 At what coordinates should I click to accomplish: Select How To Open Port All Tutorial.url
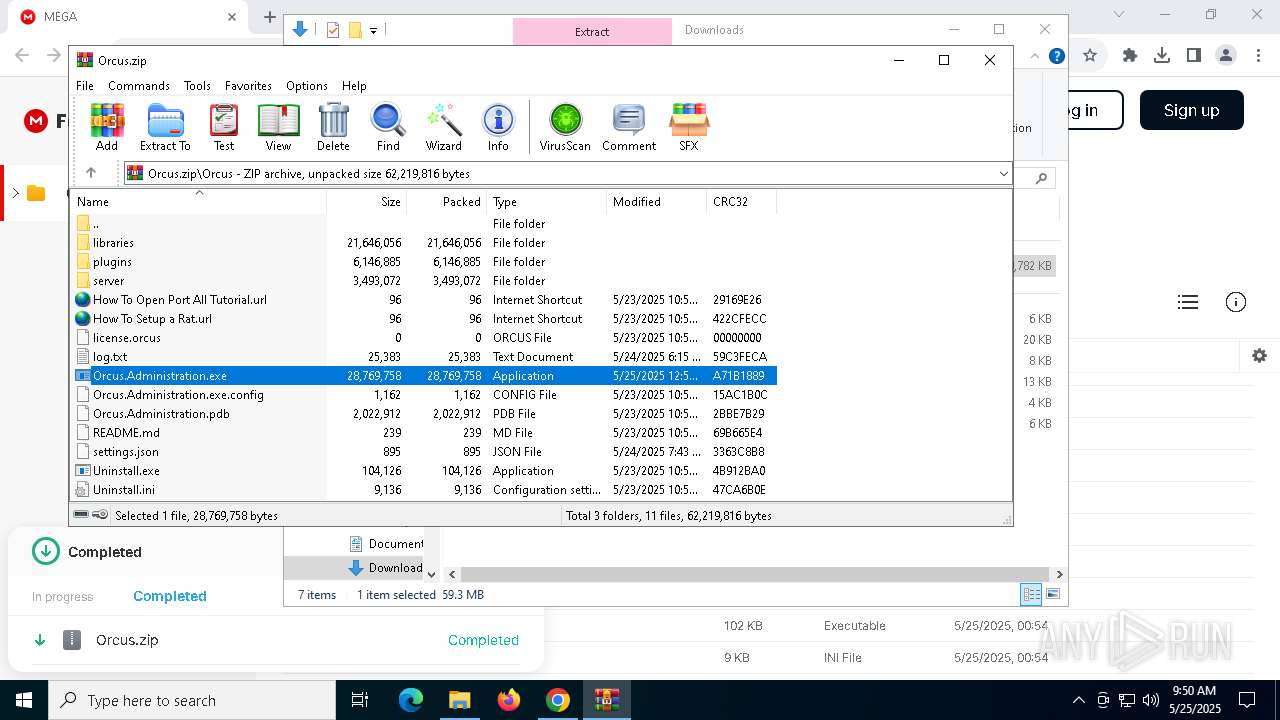424,300
